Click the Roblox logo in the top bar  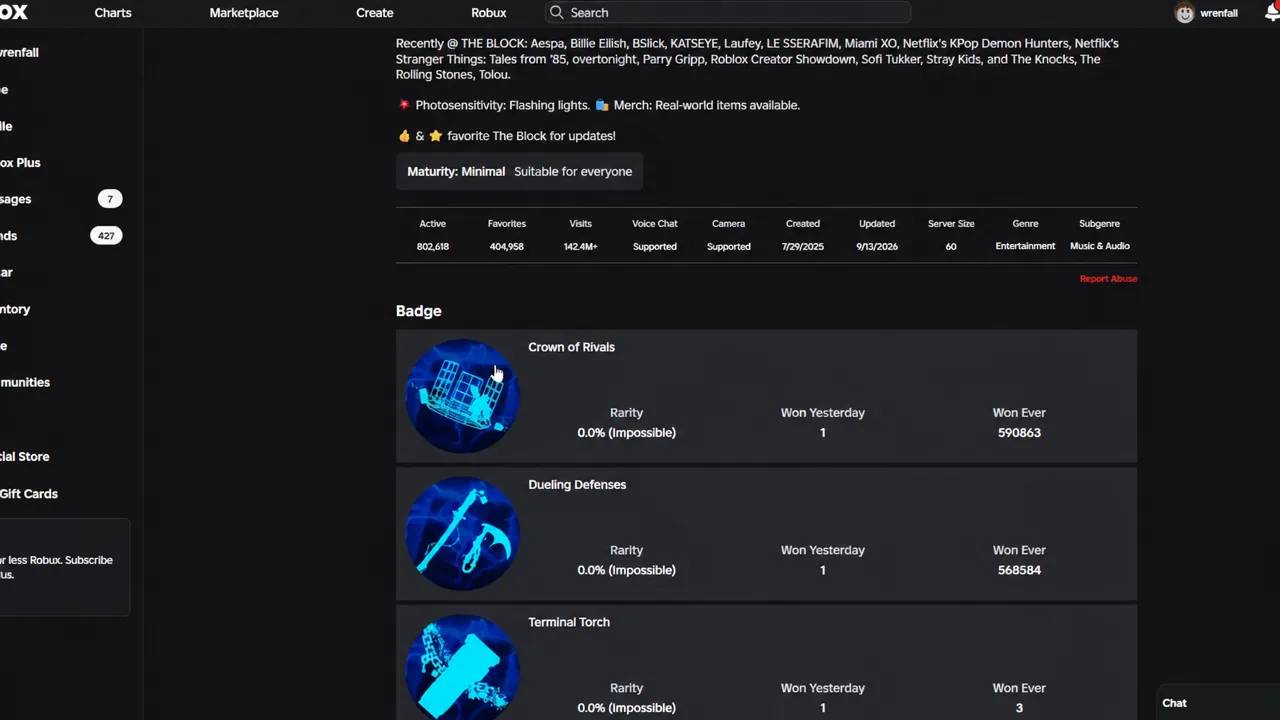coord(14,12)
